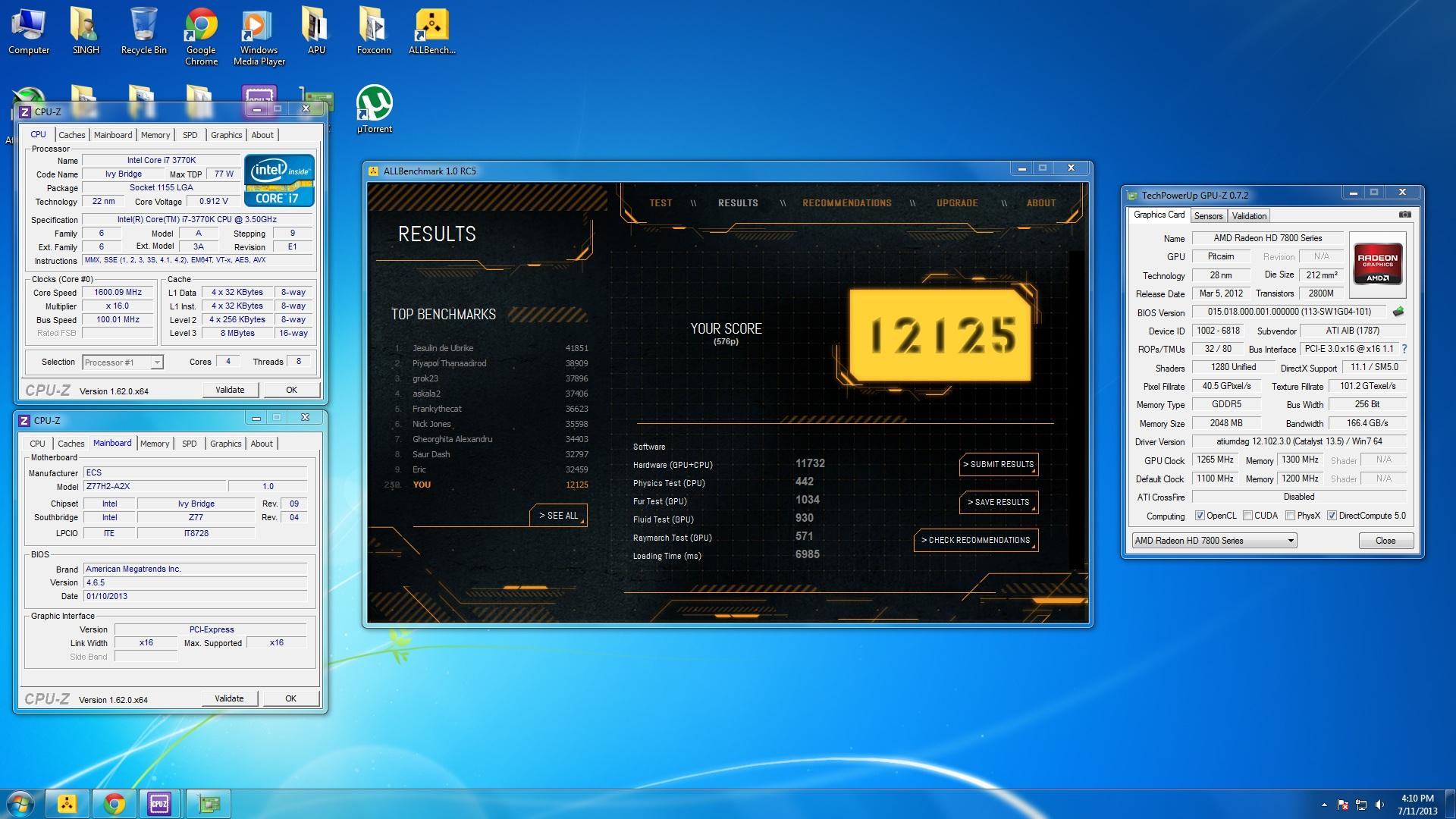
Task: Select GPU-Z in the taskbar
Action: pos(208,804)
